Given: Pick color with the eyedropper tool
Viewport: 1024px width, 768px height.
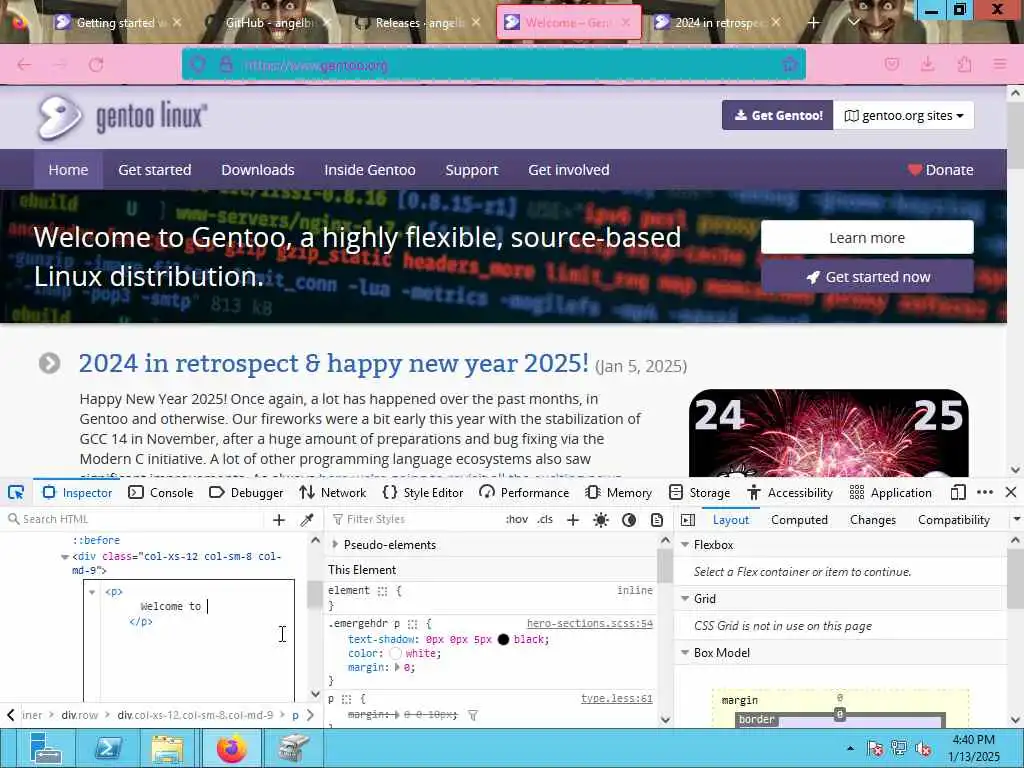Looking at the screenshot, I should [x=307, y=520].
